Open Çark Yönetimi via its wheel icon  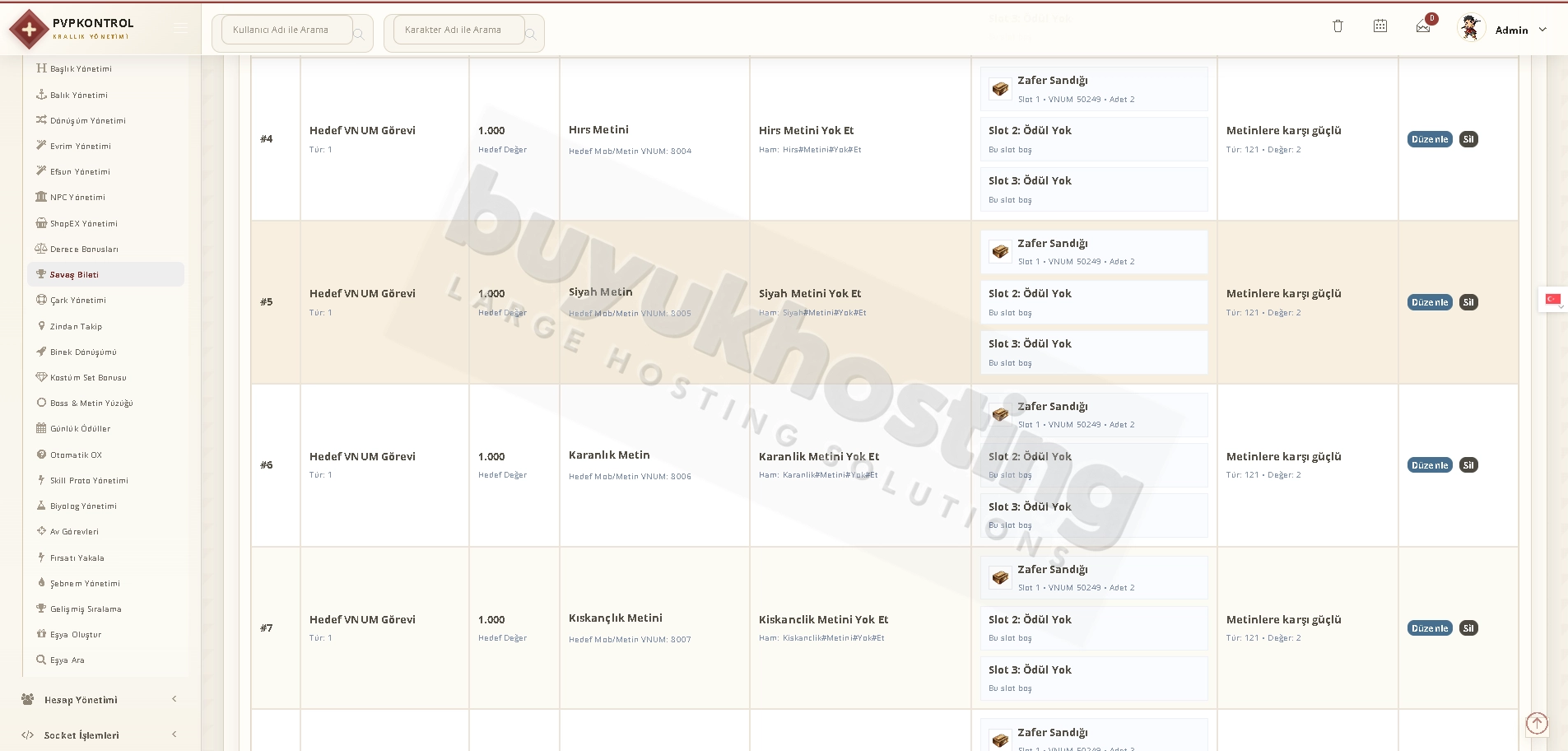click(x=41, y=300)
